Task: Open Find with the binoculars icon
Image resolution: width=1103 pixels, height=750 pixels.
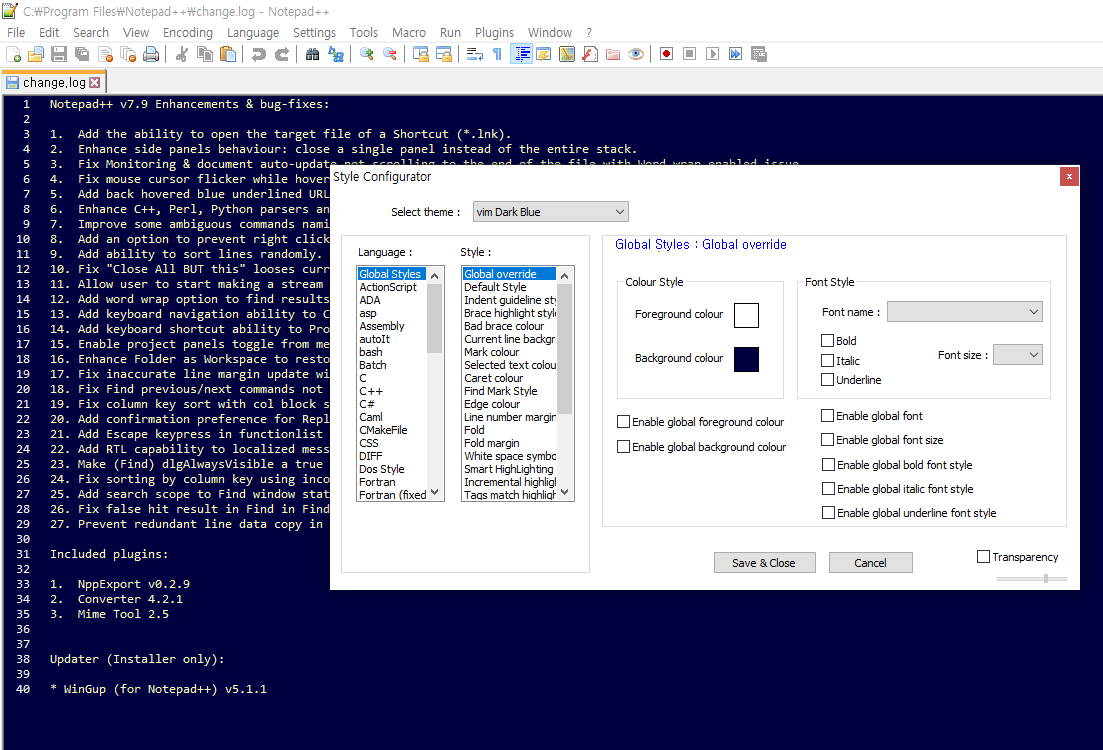Action: coord(312,54)
